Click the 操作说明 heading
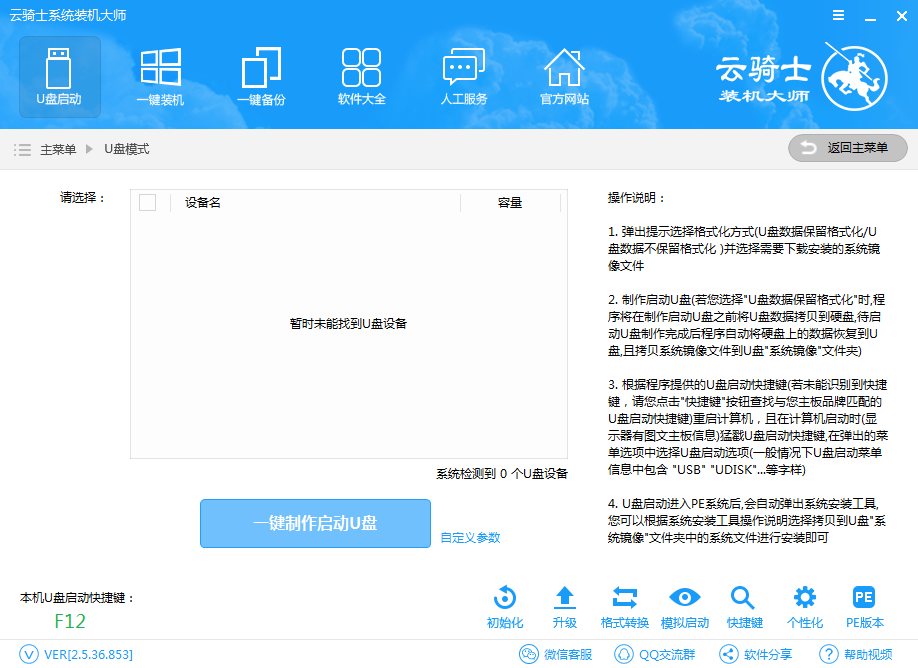918x668 pixels. pyautogui.click(x=636, y=198)
